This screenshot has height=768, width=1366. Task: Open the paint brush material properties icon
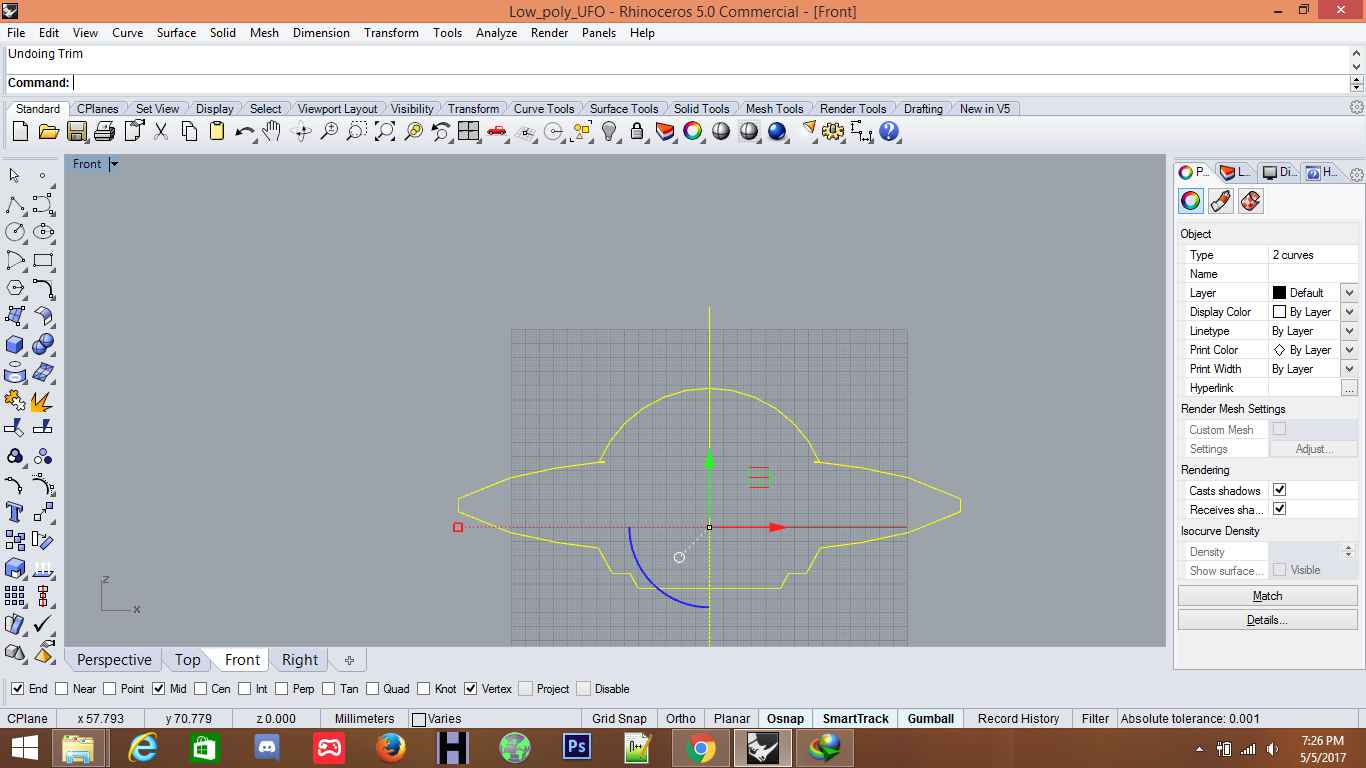(1220, 201)
